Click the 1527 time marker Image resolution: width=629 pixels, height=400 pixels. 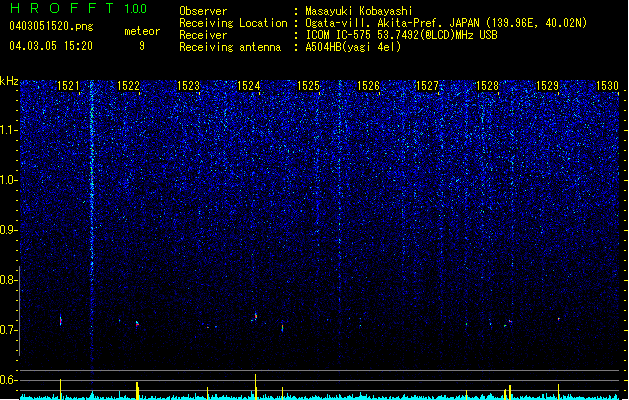coord(427,85)
